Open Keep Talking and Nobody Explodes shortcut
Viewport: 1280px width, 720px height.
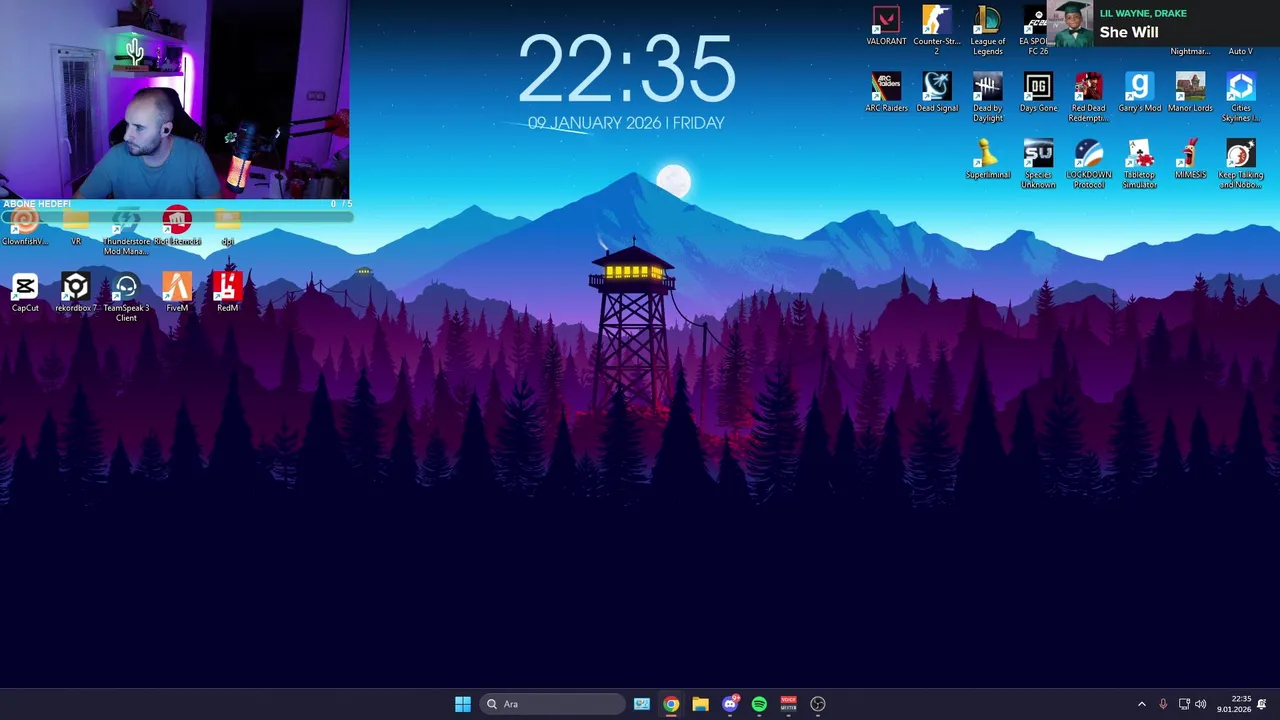click(x=1241, y=164)
